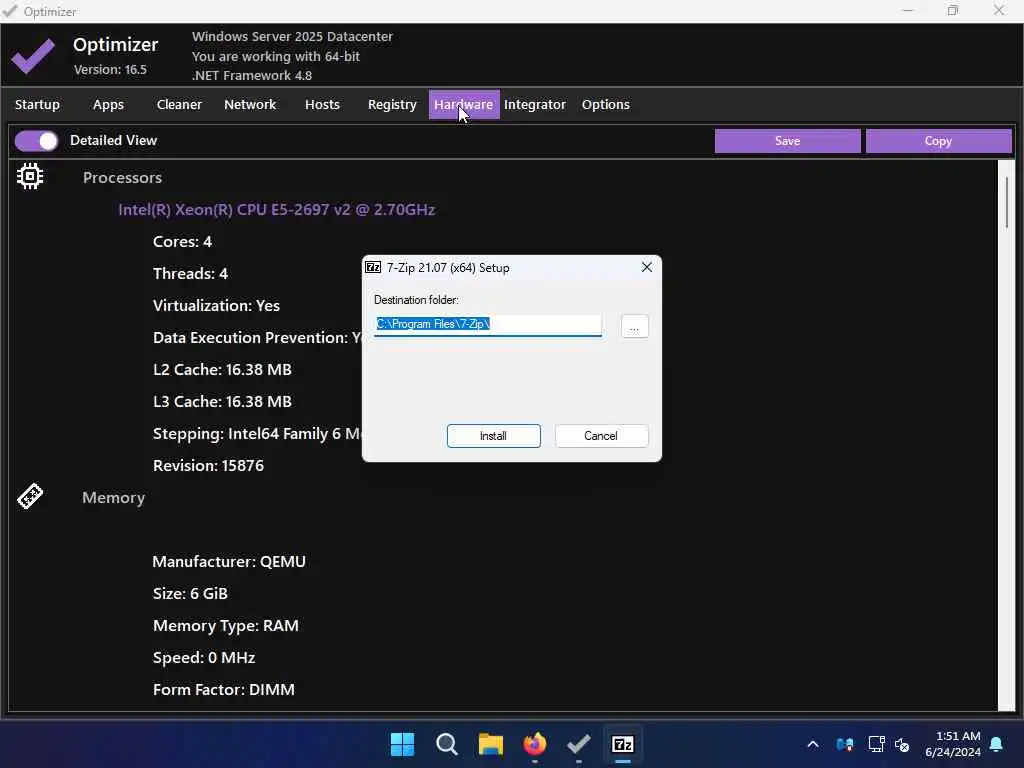Toggle the Detailed View switch
Viewport: 1024px width, 768px height.
(37, 140)
